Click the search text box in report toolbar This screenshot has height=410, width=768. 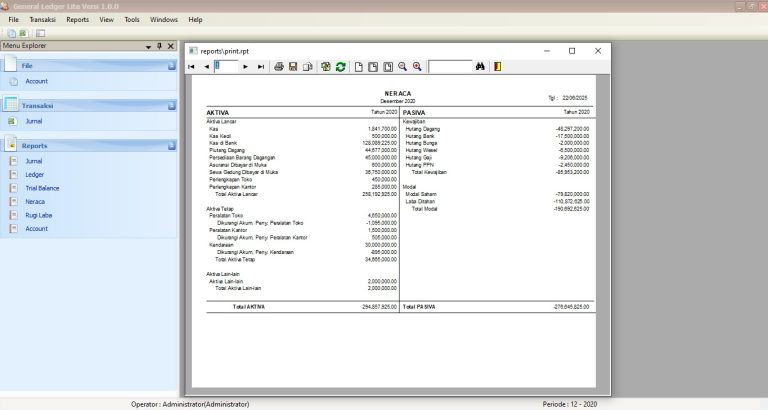(x=449, y=67)
